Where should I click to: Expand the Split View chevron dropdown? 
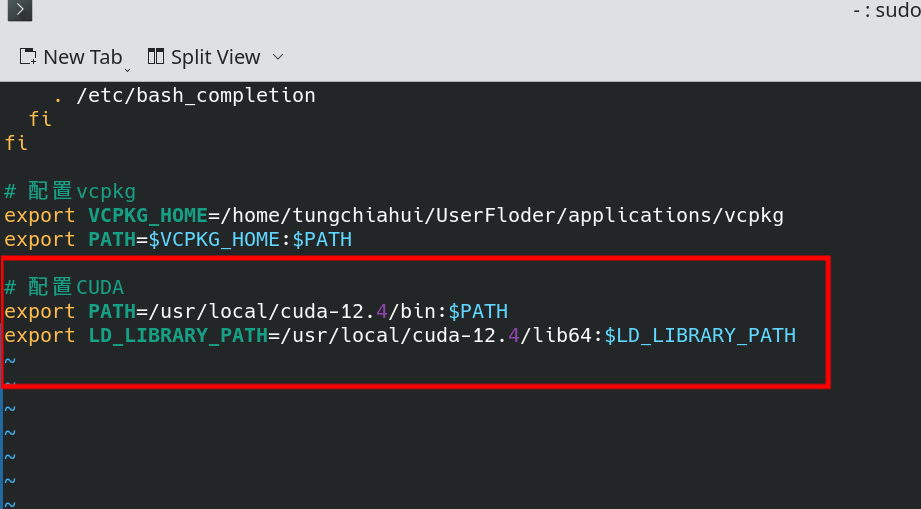(278, 57)
